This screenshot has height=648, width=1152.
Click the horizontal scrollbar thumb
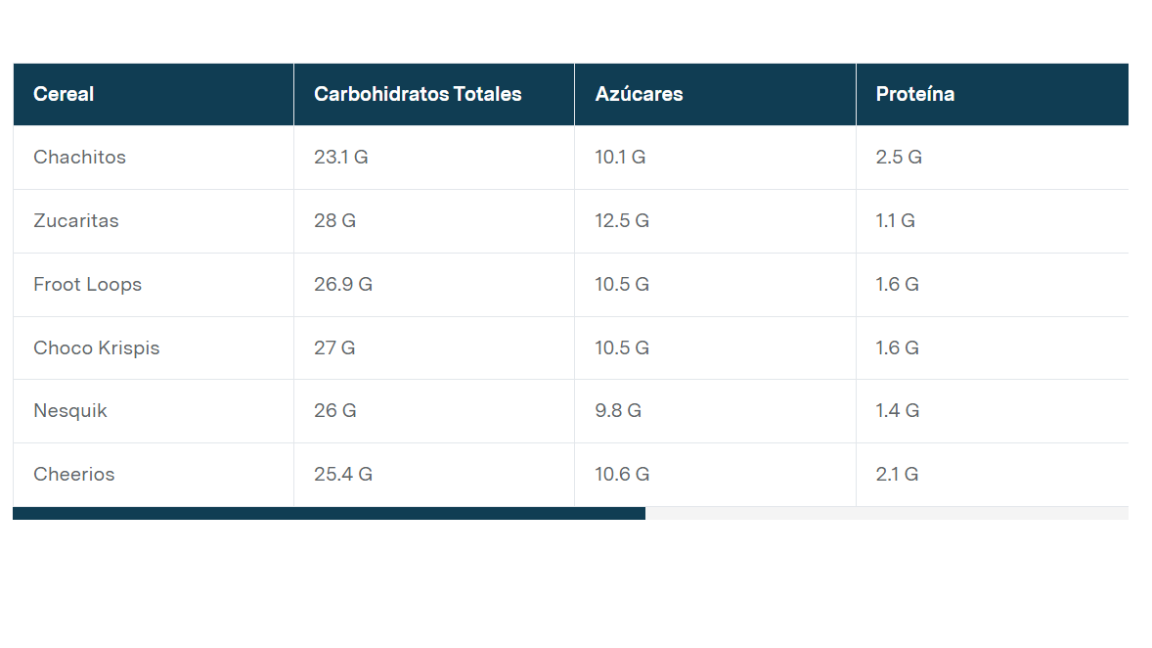(x=329, y=513)
